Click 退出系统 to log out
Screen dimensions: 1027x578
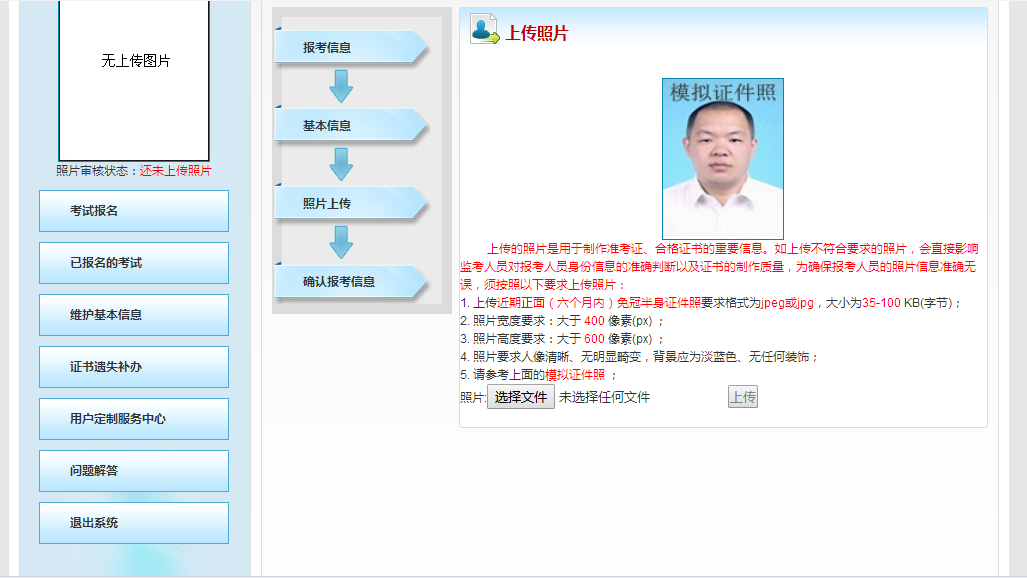133,522
